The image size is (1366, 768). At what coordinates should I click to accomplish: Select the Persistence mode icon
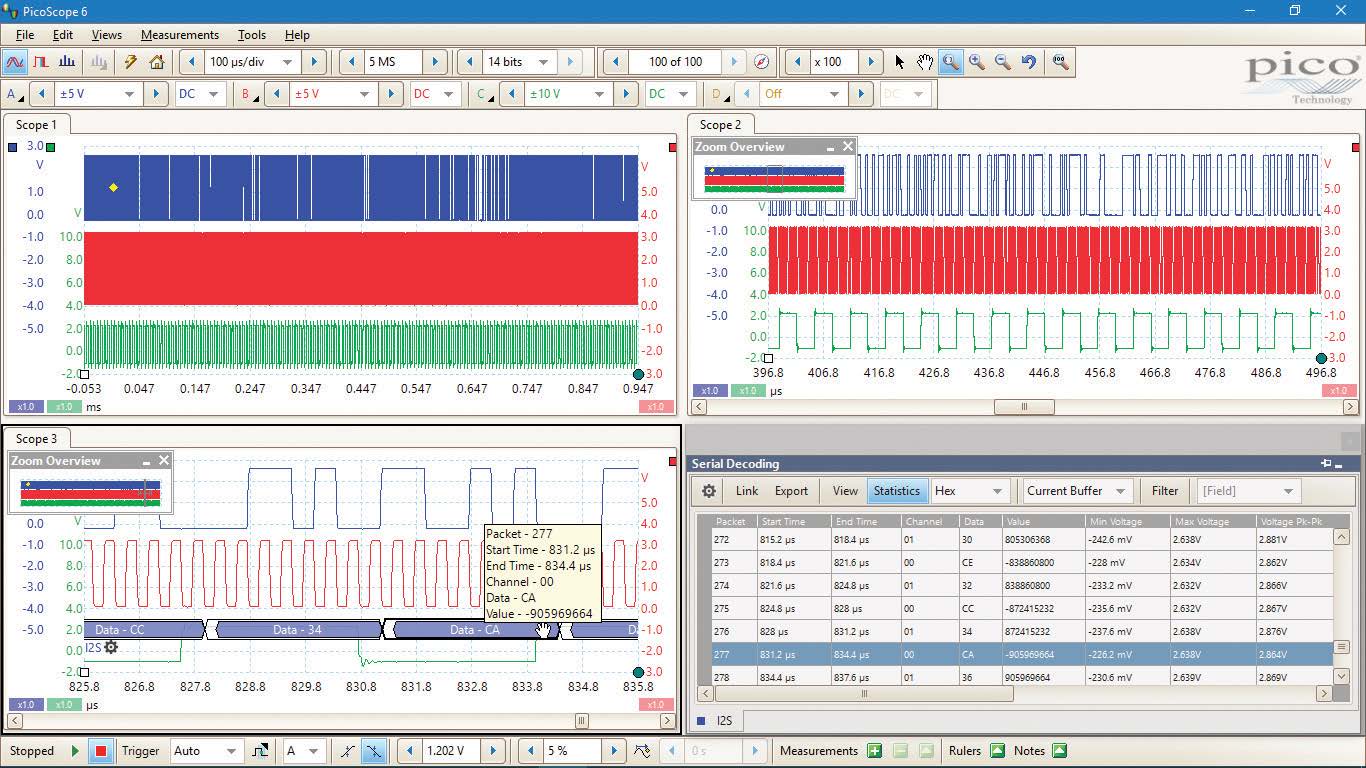41,62
